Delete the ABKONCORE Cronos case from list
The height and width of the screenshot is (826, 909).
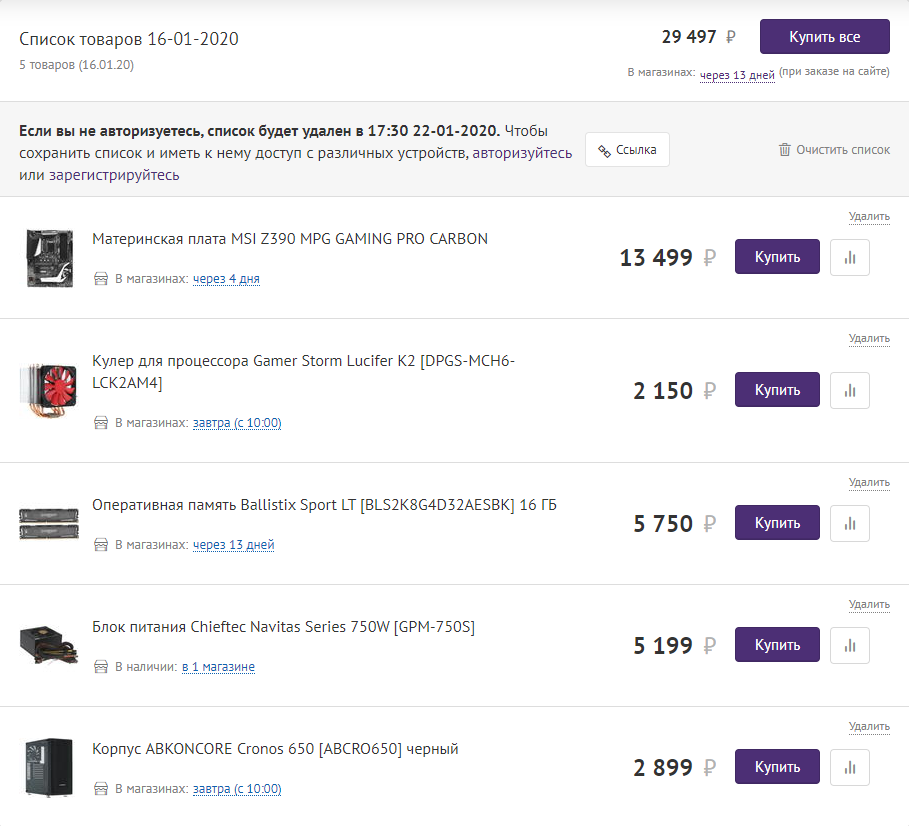(x=869, y=726)
